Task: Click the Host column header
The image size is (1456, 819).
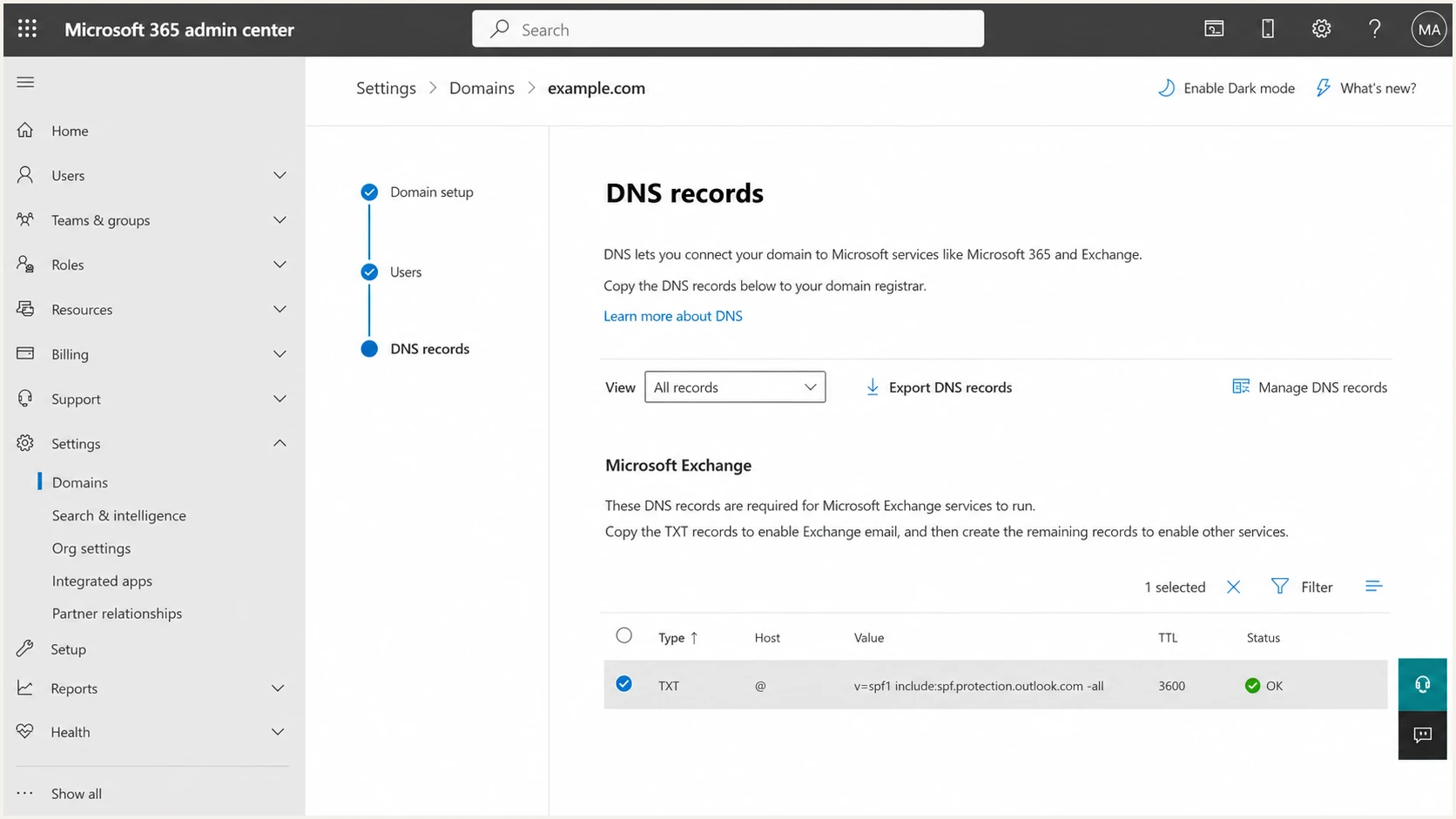Action: tap(767, 638)
